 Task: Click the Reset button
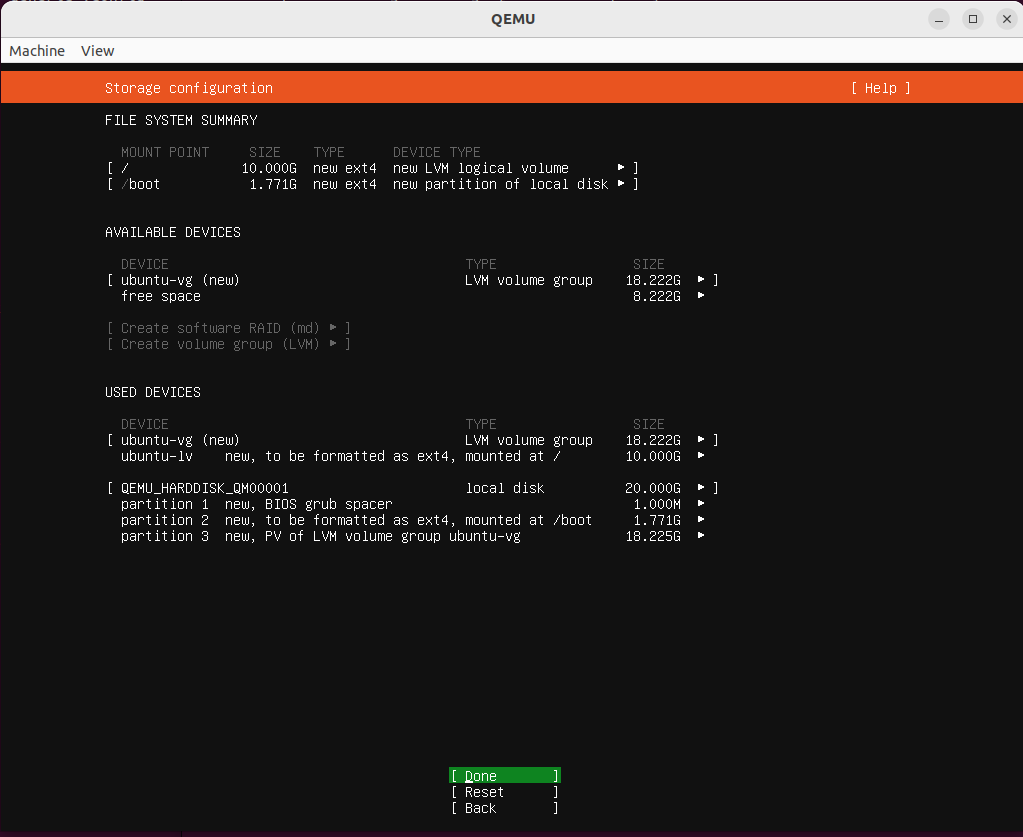coord(504,792)
